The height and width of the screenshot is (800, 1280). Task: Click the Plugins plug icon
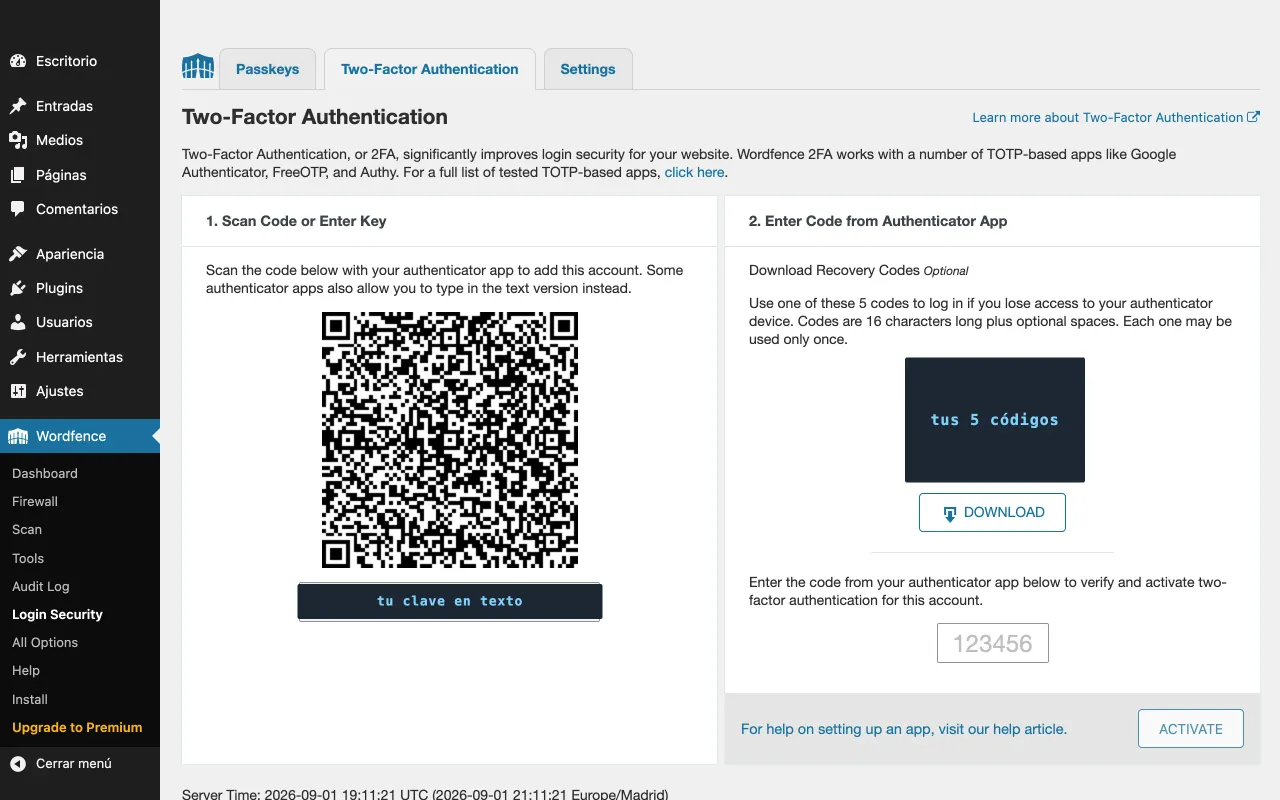(x=18, y=288)
